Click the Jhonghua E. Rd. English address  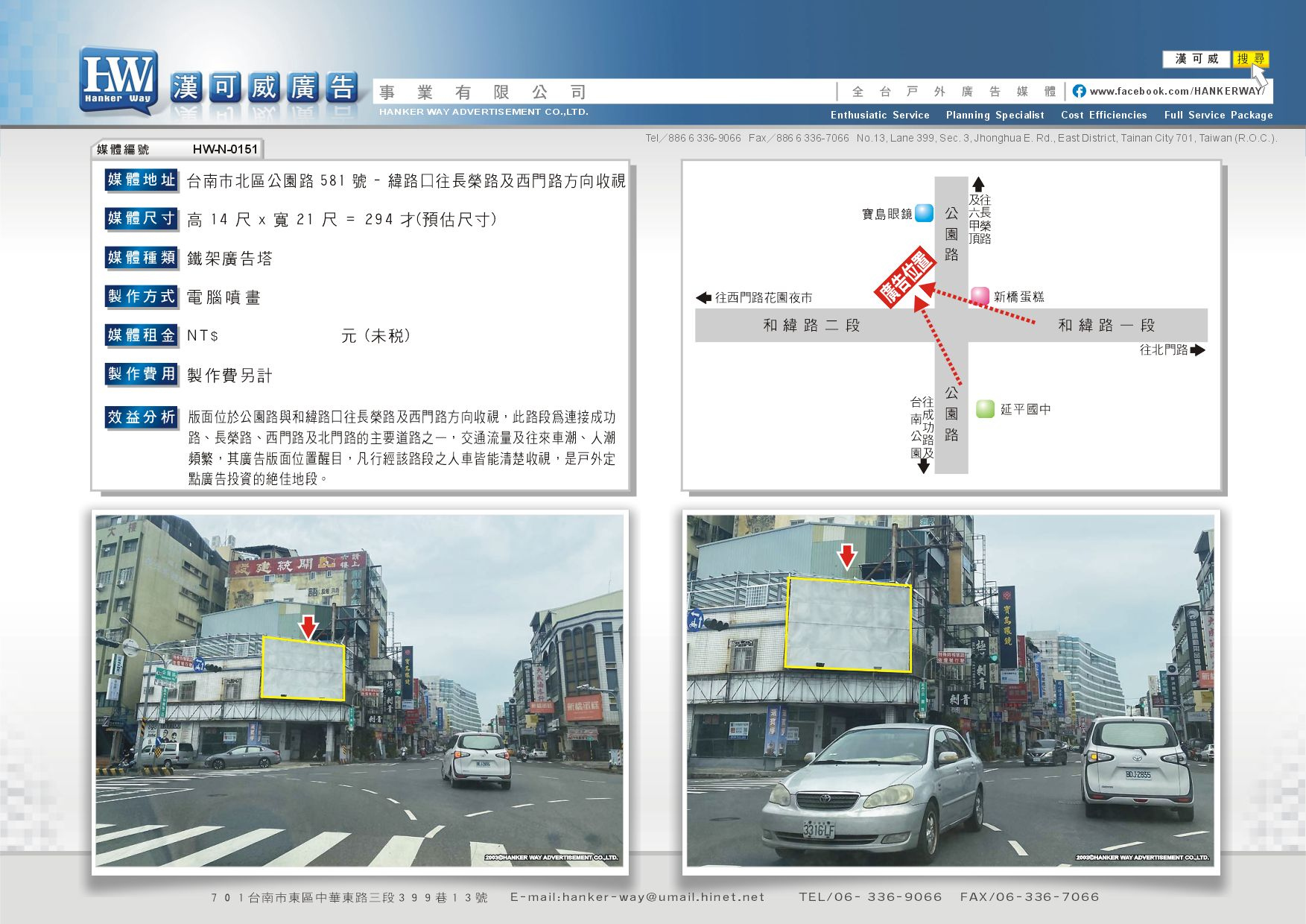click(x=1067, y=138)
